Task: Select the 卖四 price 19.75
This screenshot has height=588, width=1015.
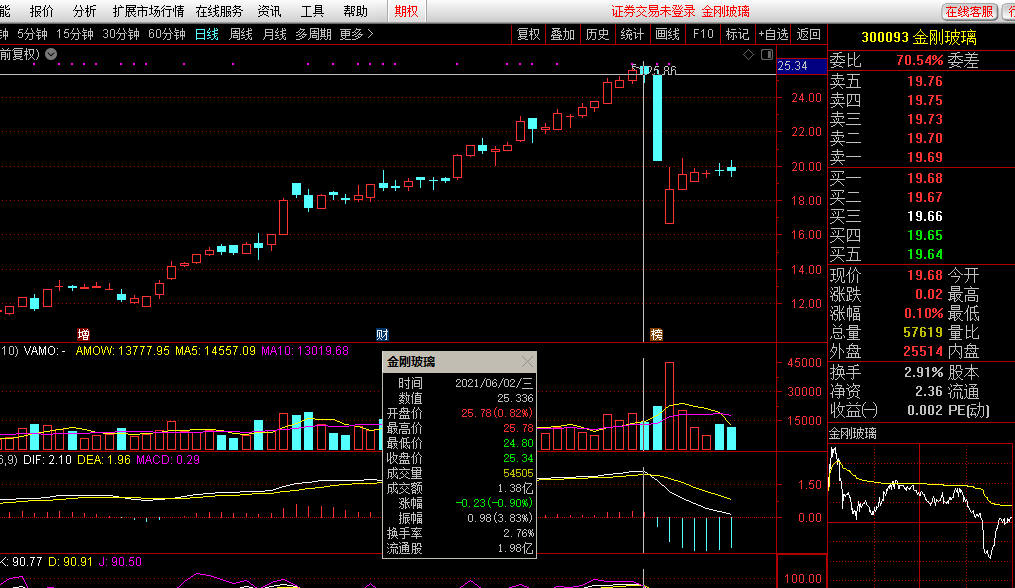Action: click(924, 100)
